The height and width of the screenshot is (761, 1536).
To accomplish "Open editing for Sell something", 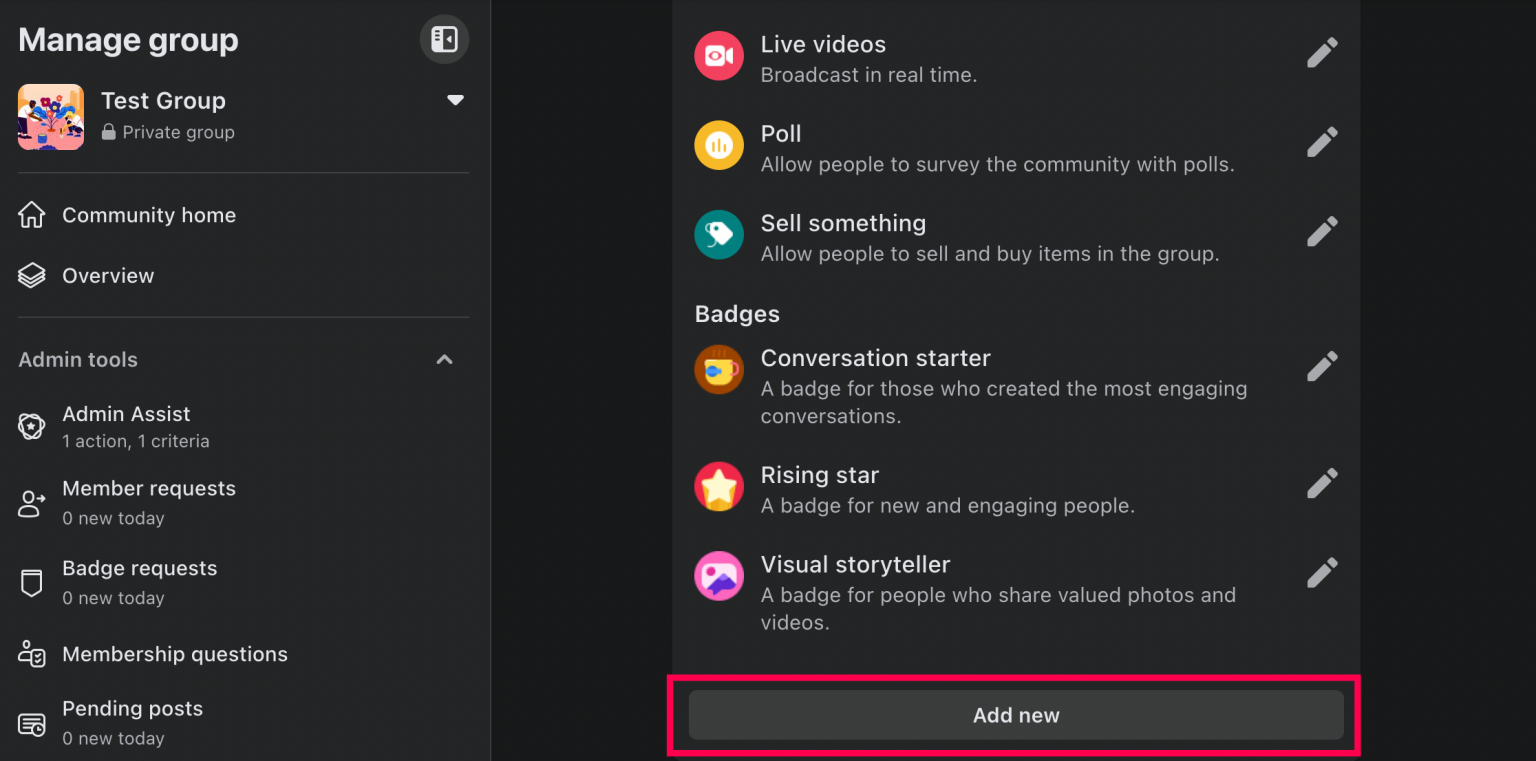I will (1321, 230).
